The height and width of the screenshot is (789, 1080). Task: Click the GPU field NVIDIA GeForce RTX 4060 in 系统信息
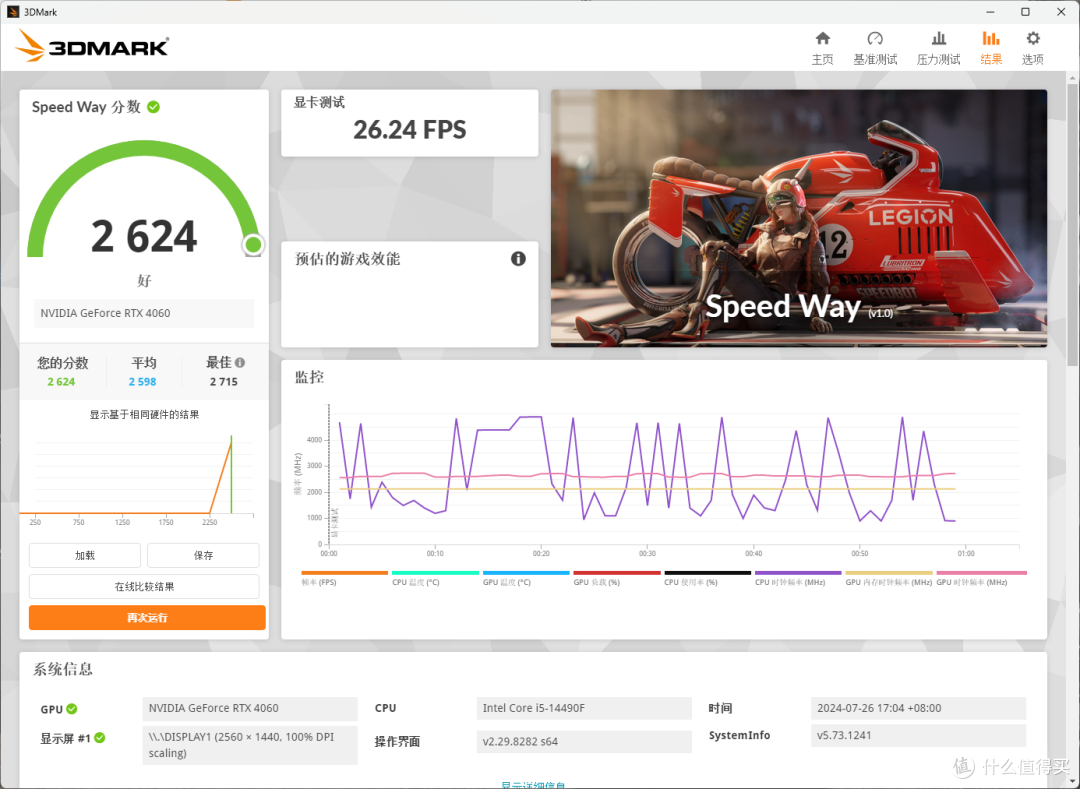[x=250, y=708]
